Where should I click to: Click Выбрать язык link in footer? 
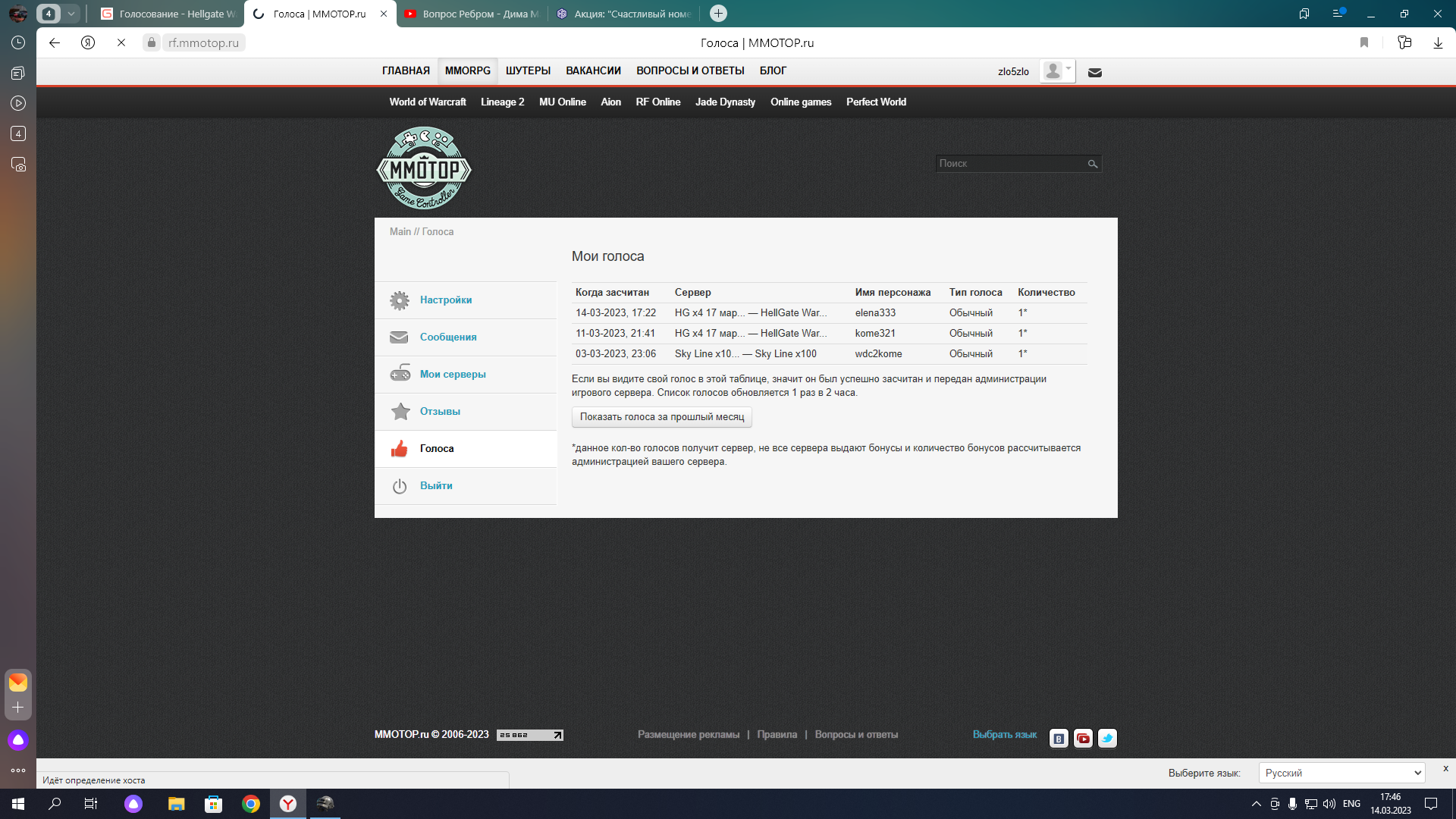[1004, 735]
